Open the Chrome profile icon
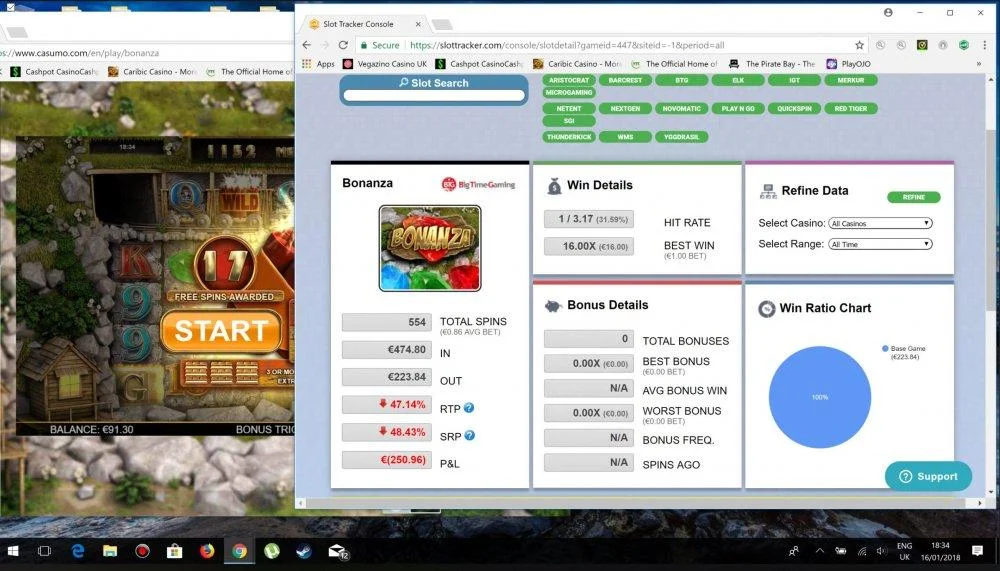 [888, 13]
